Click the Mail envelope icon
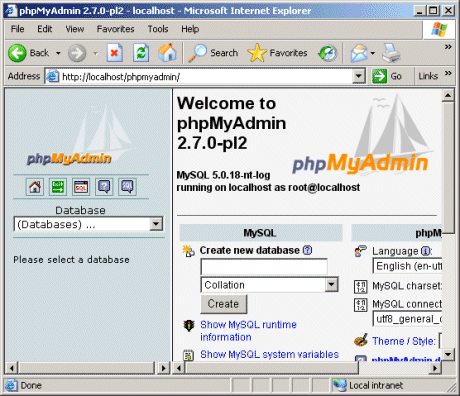Viewport: 460px width, 396px height. (359, 53)
